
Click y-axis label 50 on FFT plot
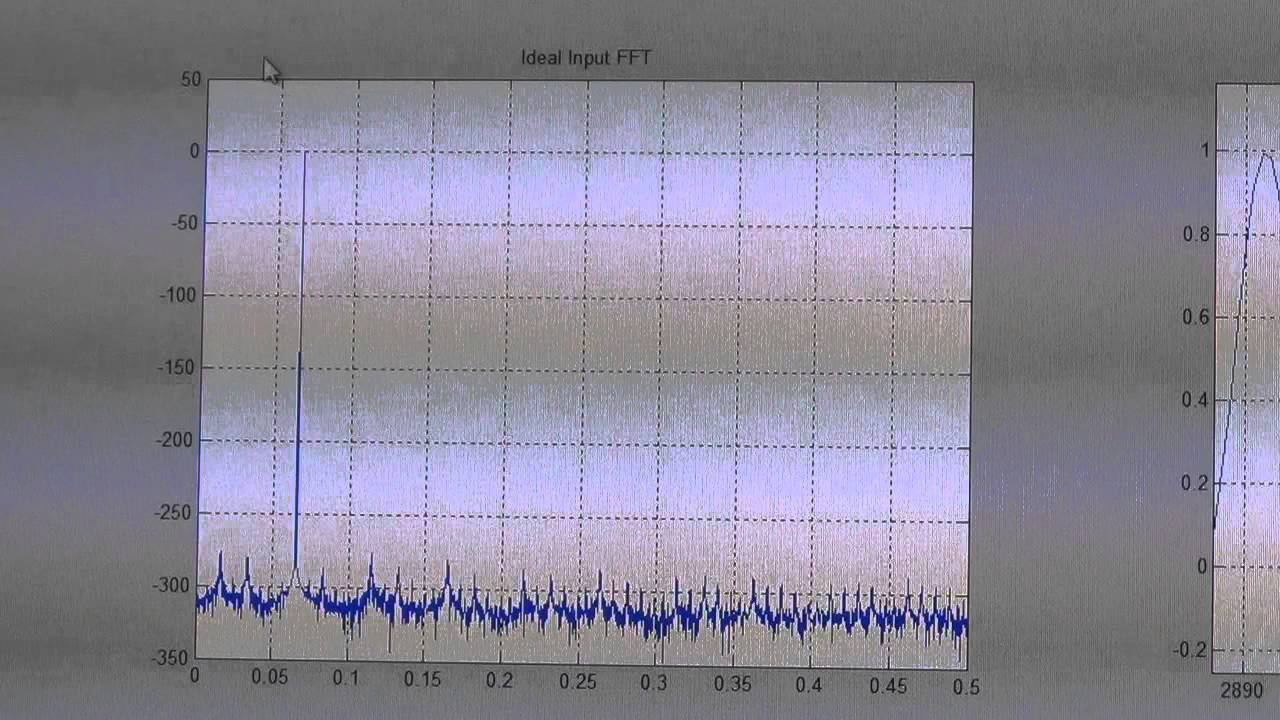[190, 79]
